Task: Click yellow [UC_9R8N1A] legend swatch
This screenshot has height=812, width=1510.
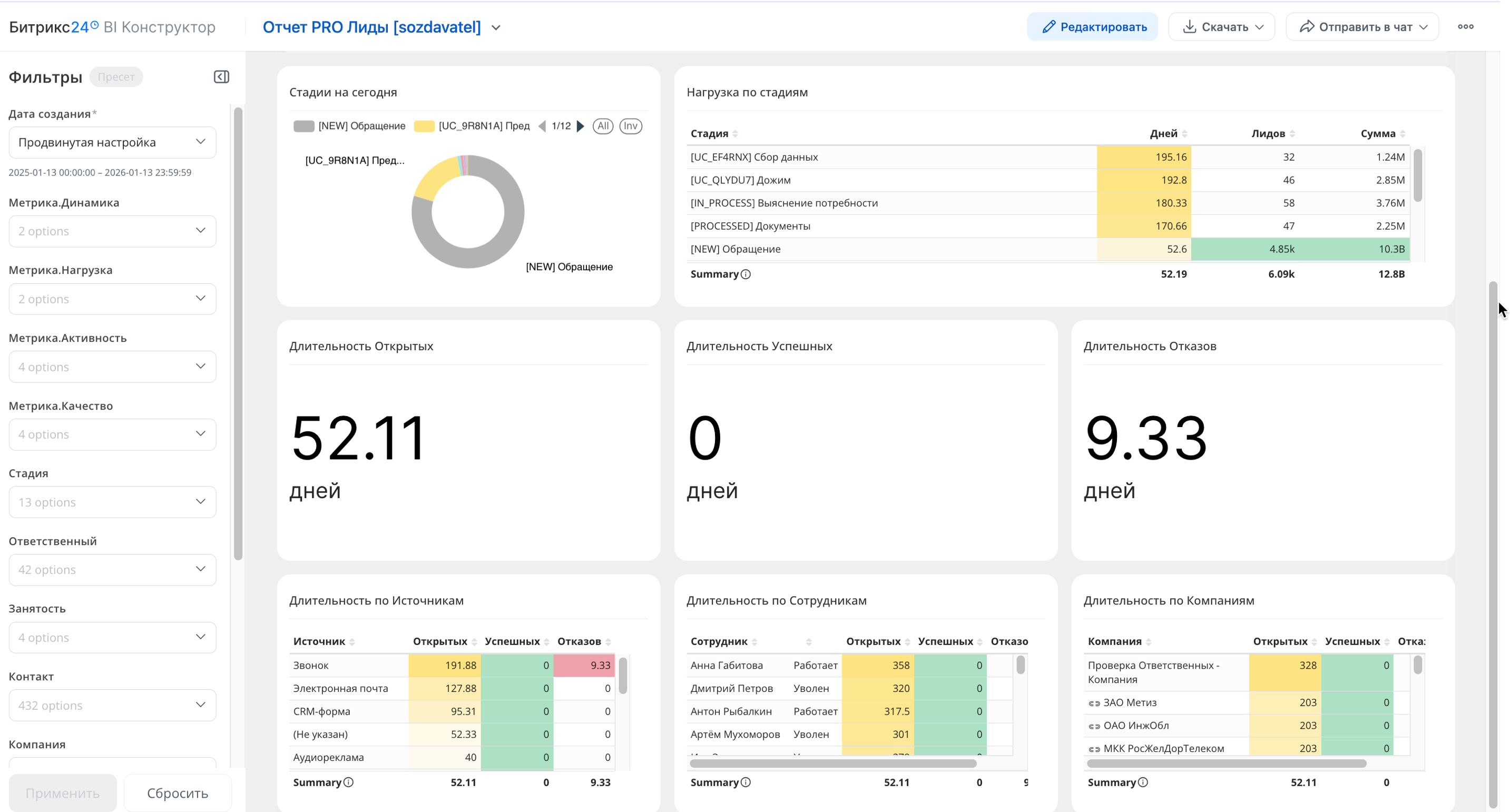Action: (x=424, y=126)
